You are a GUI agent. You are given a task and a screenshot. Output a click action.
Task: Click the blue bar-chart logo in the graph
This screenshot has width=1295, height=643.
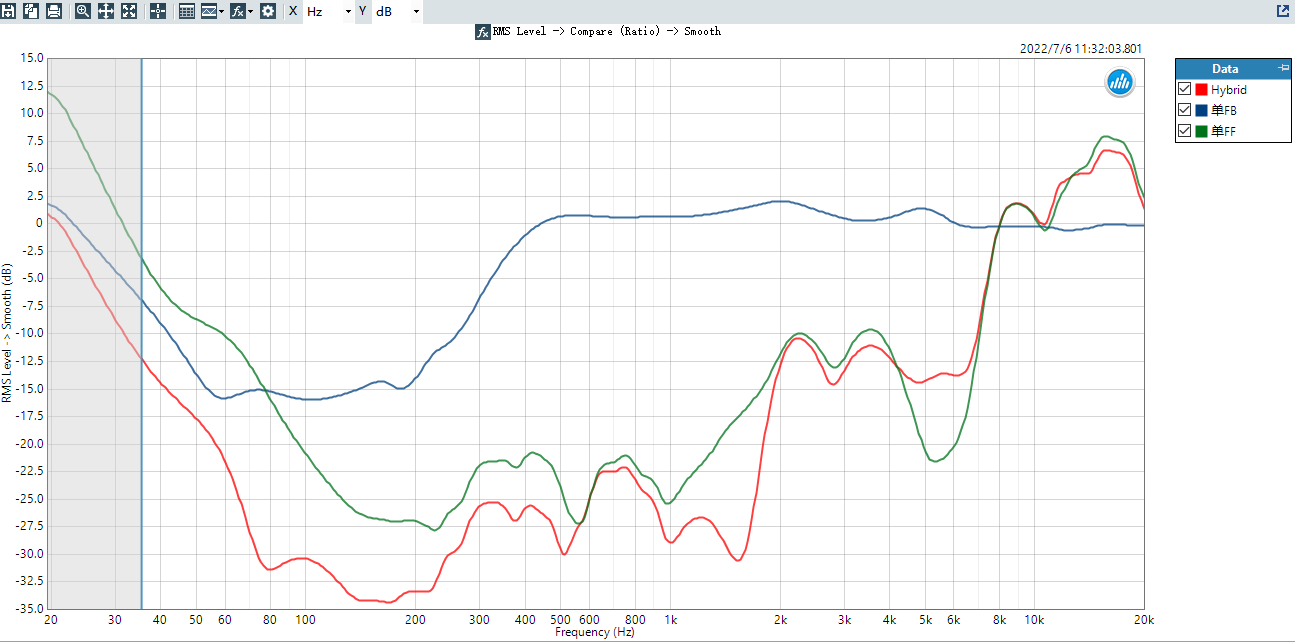click(1119, 83)
